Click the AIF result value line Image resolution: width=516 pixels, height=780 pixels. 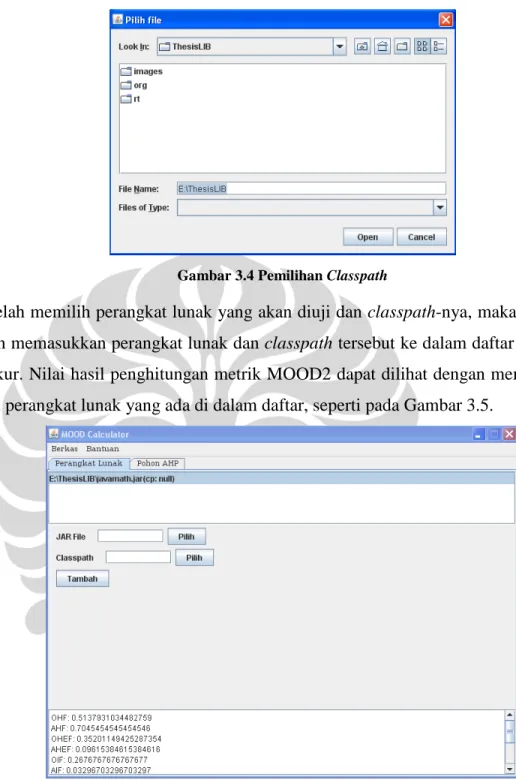coord(101,770)
